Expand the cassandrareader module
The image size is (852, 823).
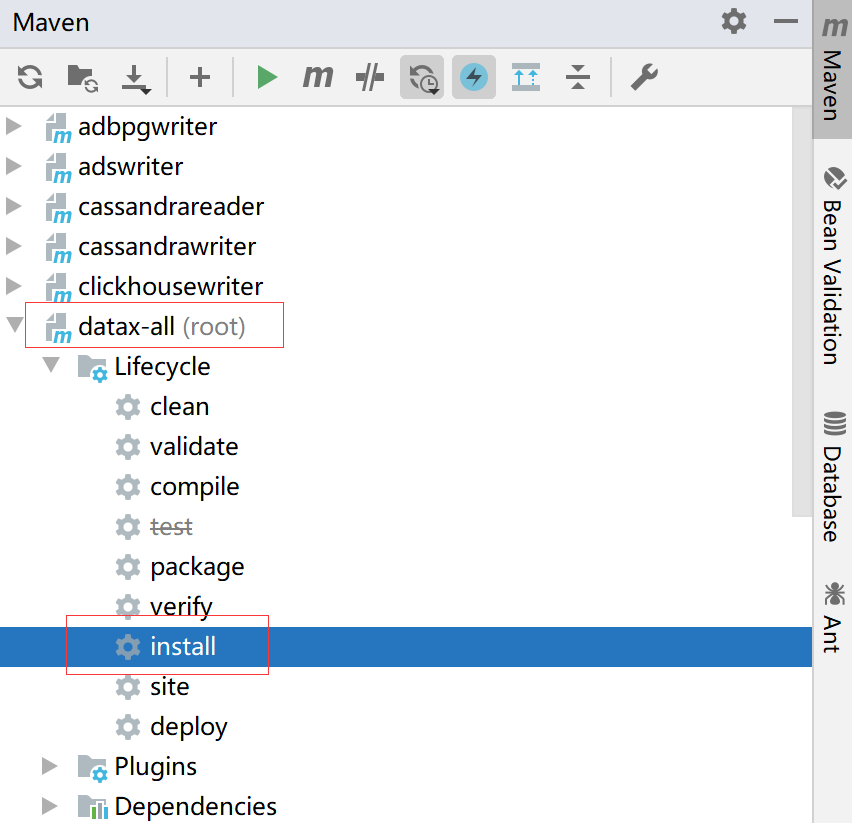[14, 206]
